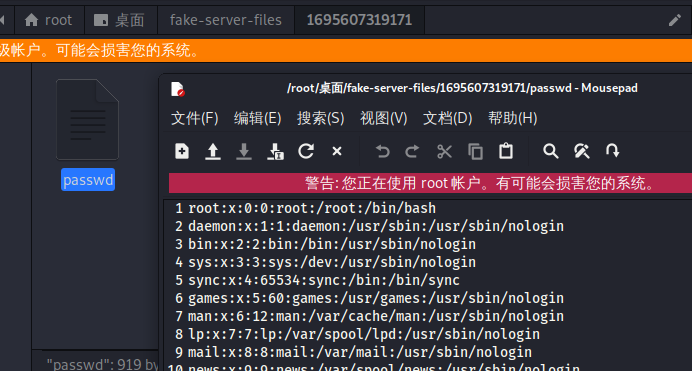Open the Find search magnifier
Viewport: 692px width, 371px height.
550,151
